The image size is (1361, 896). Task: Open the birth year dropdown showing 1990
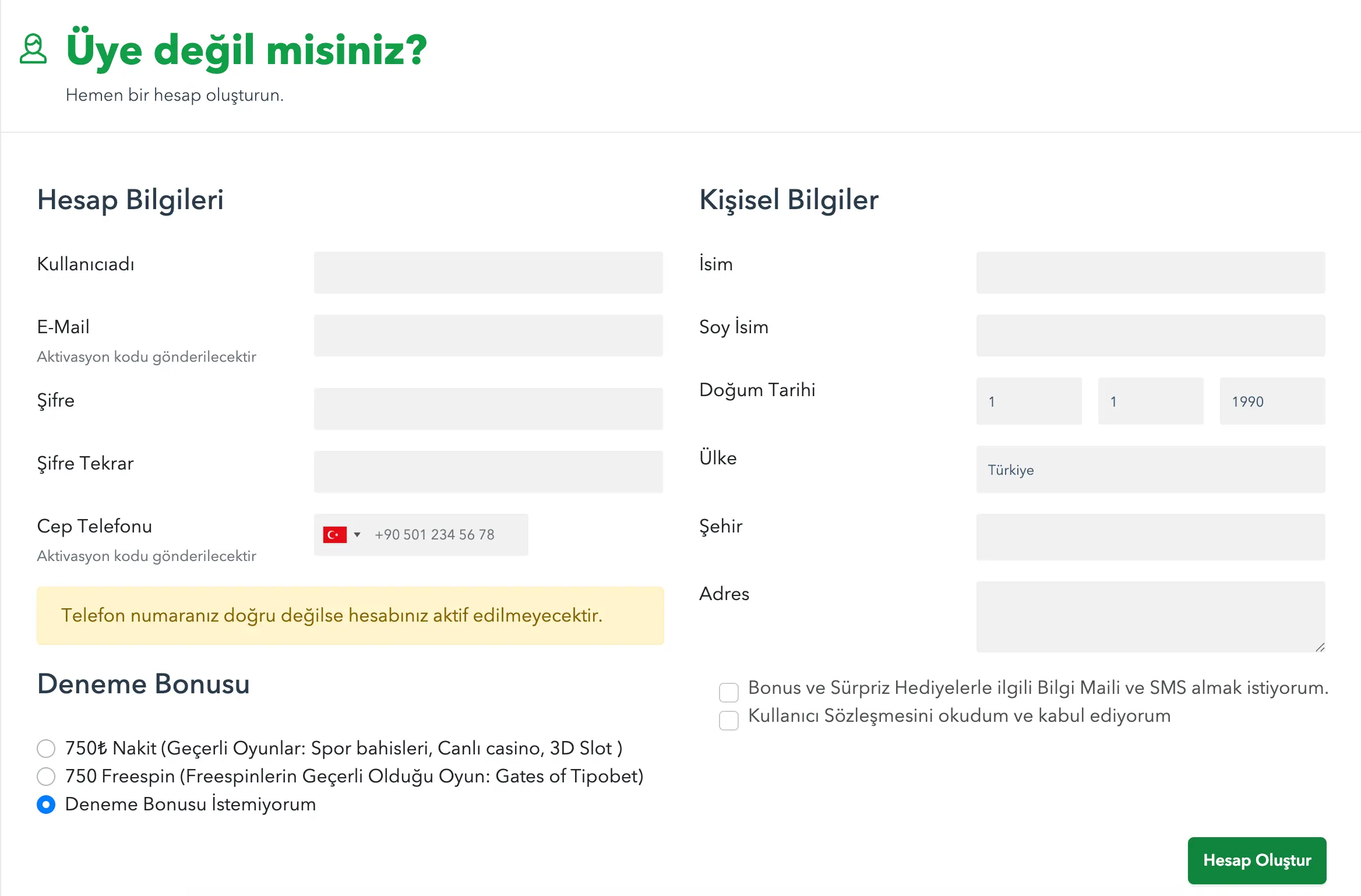[1272, 401]
